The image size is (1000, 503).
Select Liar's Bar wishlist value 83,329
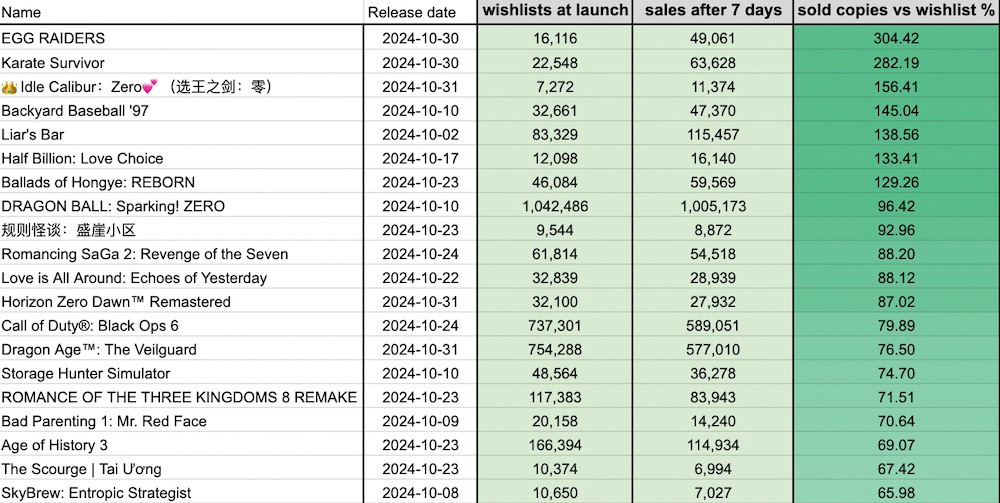pyautogui.click(x=555, y=134)
